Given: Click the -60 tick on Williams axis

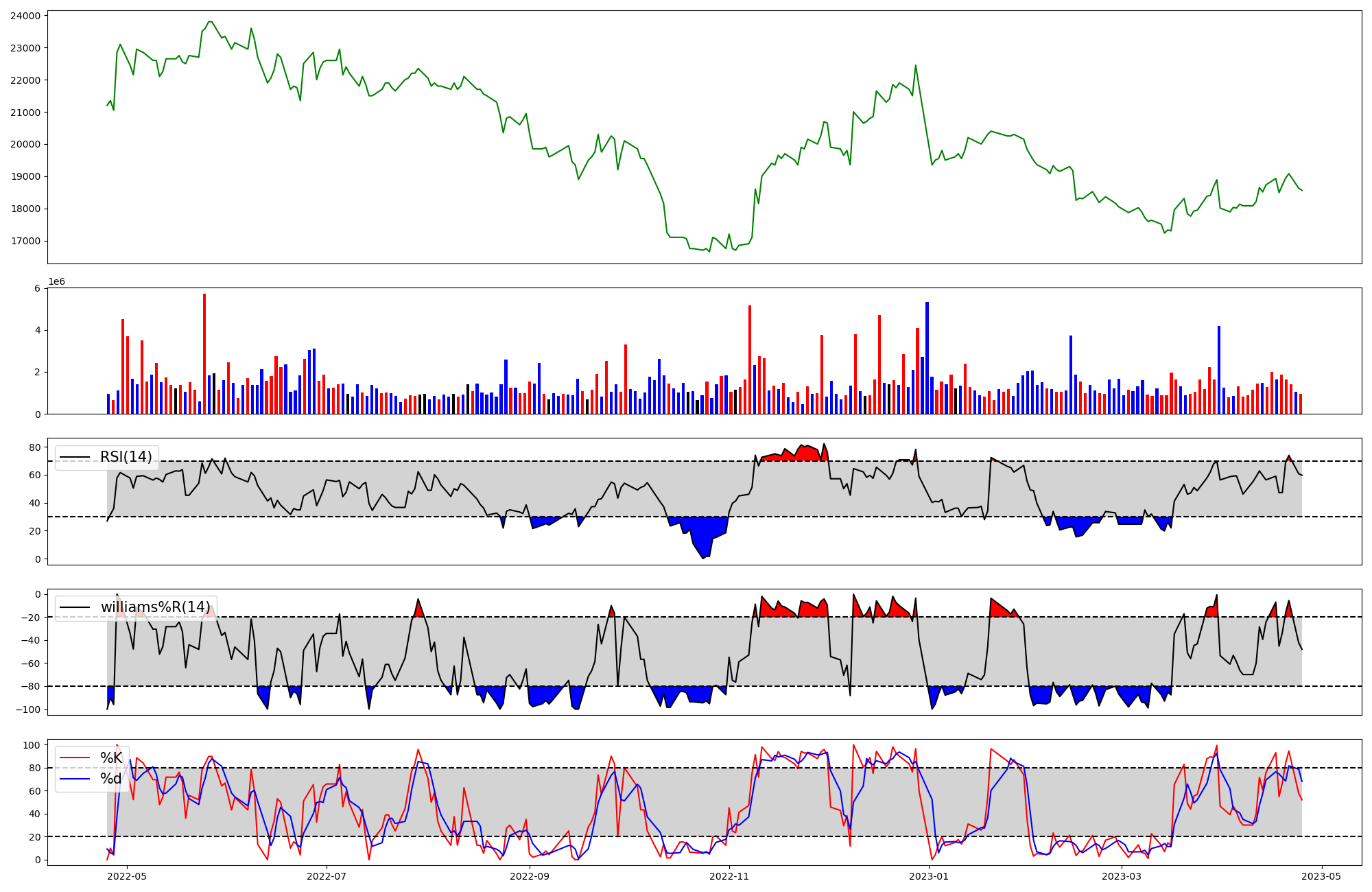Looking at the screenshot, I should click(31, 664).
